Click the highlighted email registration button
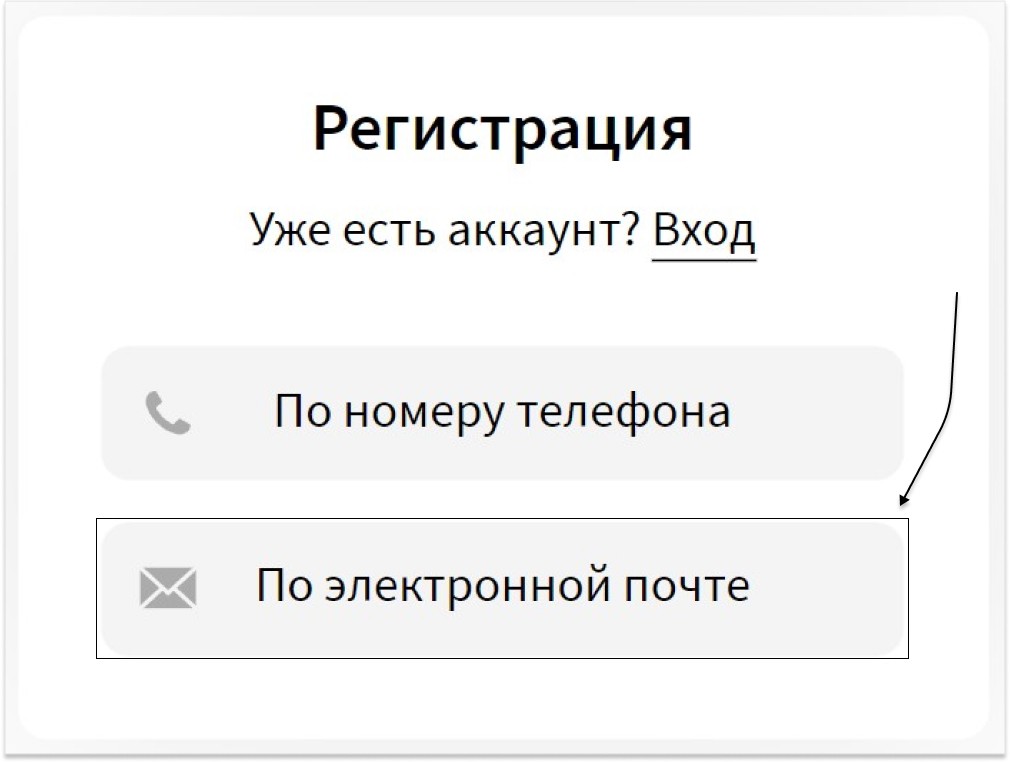The image size is (1010, 763). (x=502, y=589)
